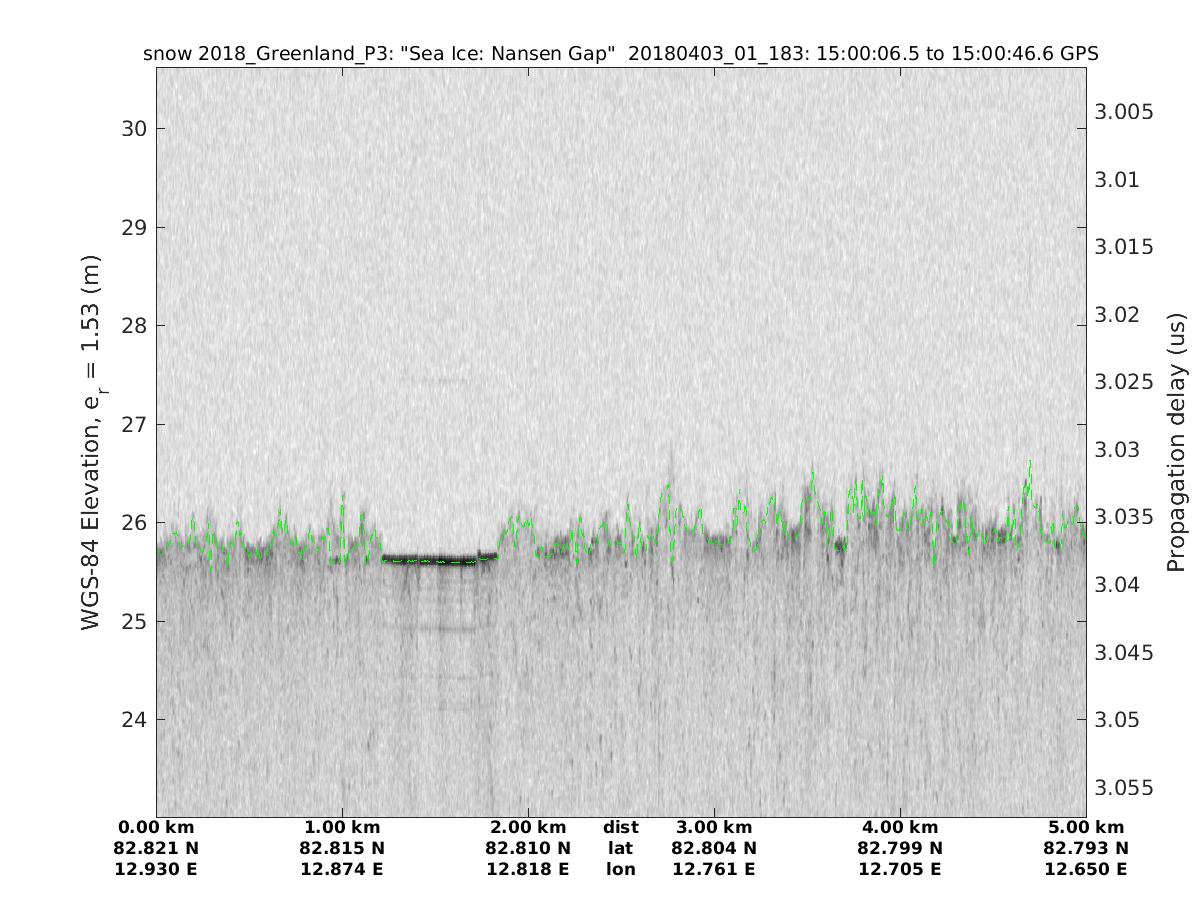This screenshot has height=900, width=1200.
Task: Click the 3.055 propagation delay tick label
Action: click(x=1125, y=788)
